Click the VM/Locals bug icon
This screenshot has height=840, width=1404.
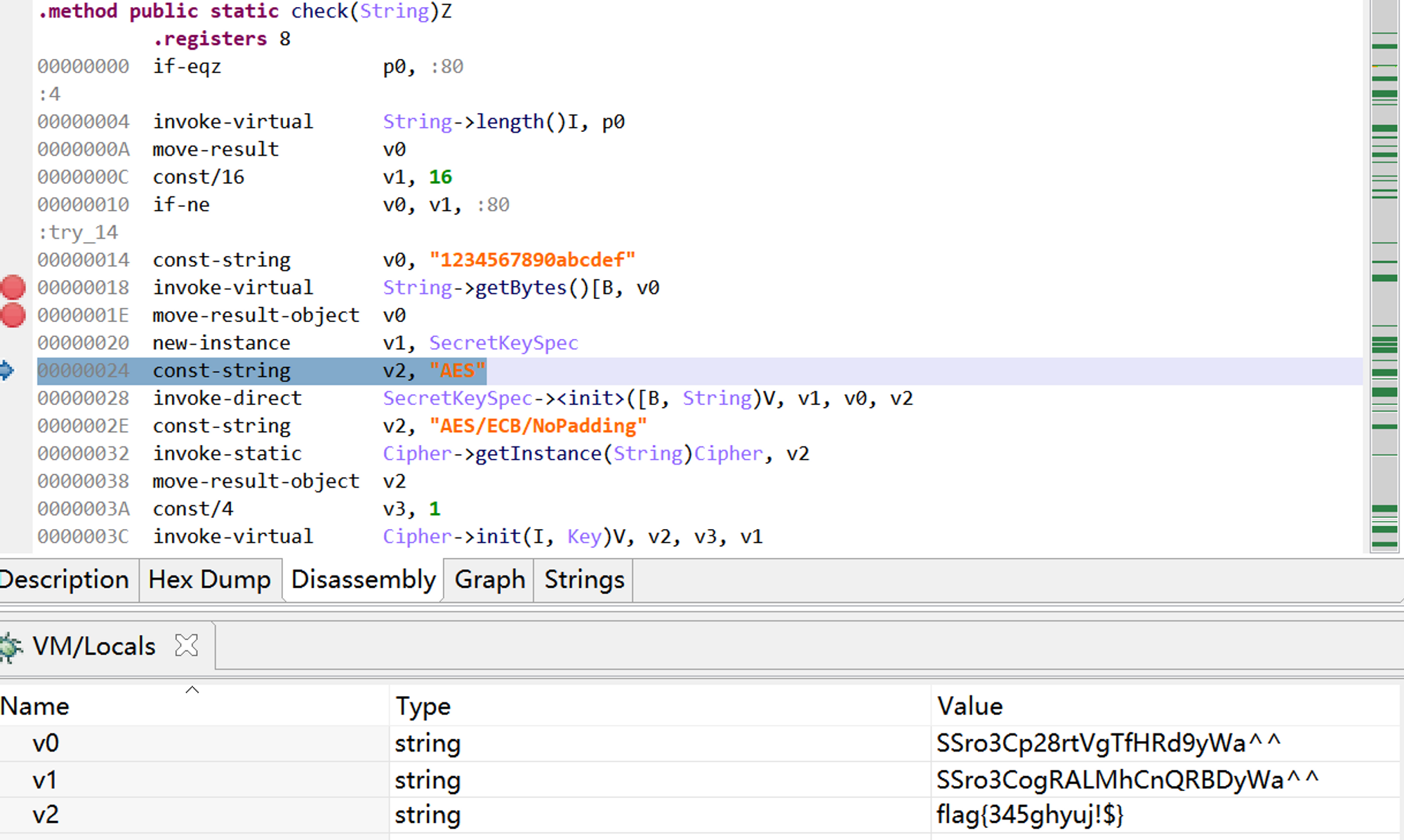point(11,646)
